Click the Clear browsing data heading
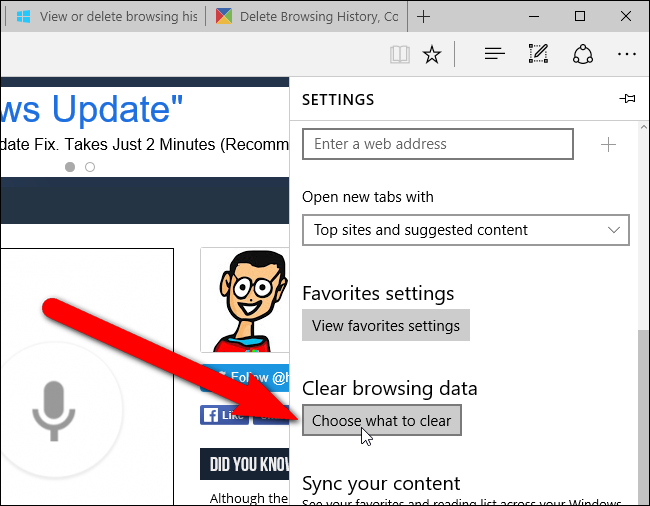This screenshot has height=506, width=650. pyautogui.click(x=390, y=389)
